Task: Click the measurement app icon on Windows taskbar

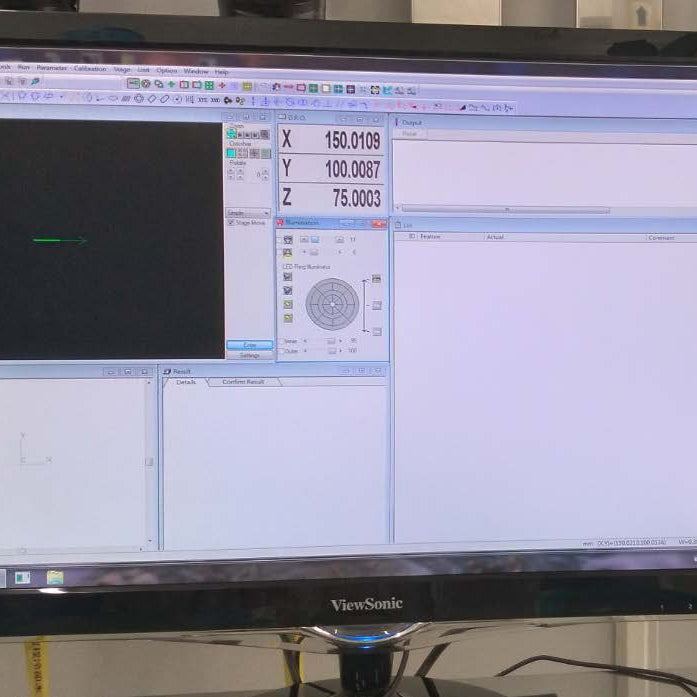Action: [x=22, y=577]
